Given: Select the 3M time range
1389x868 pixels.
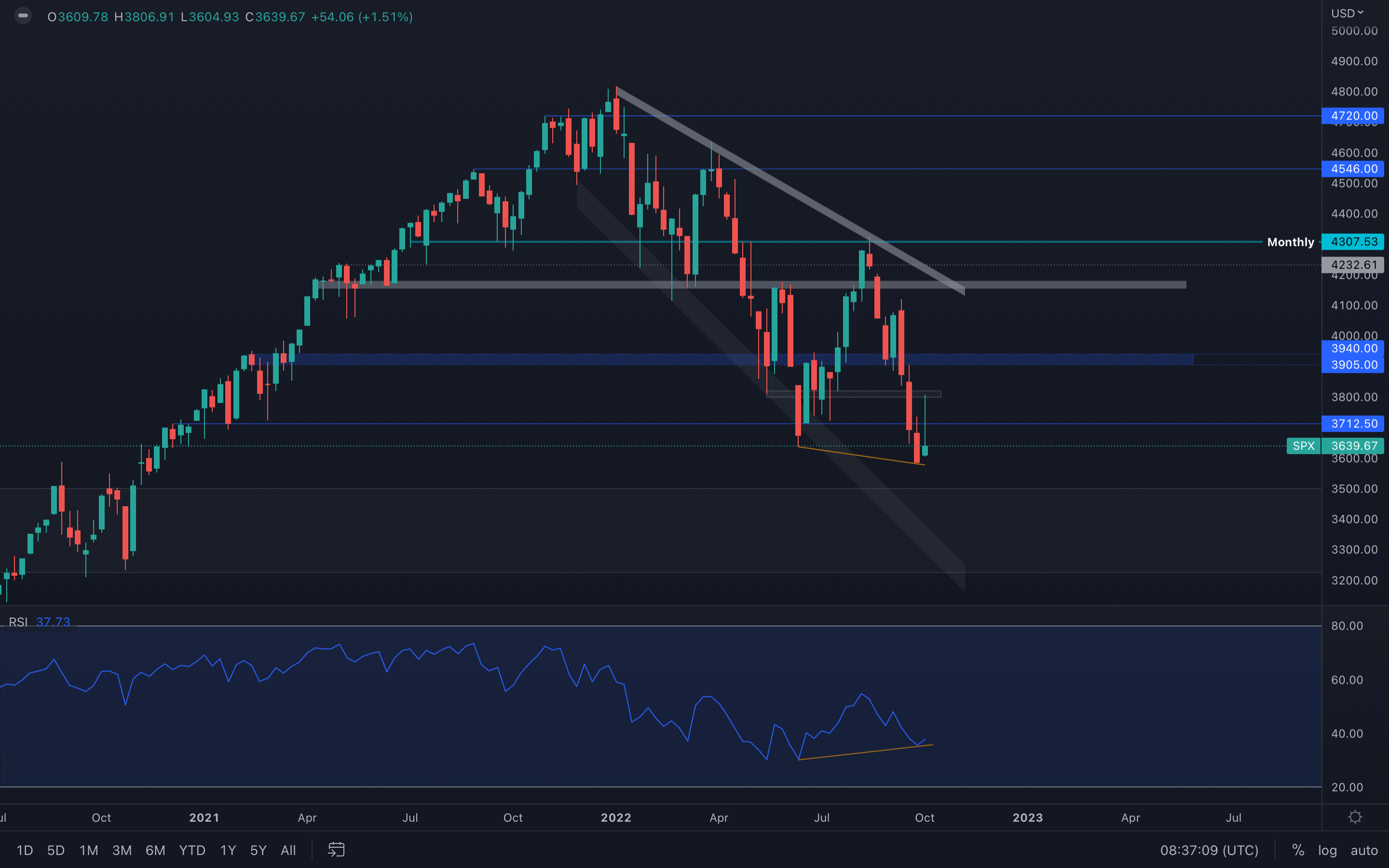Looking at the screenshot, I should (x=122, y=850).
